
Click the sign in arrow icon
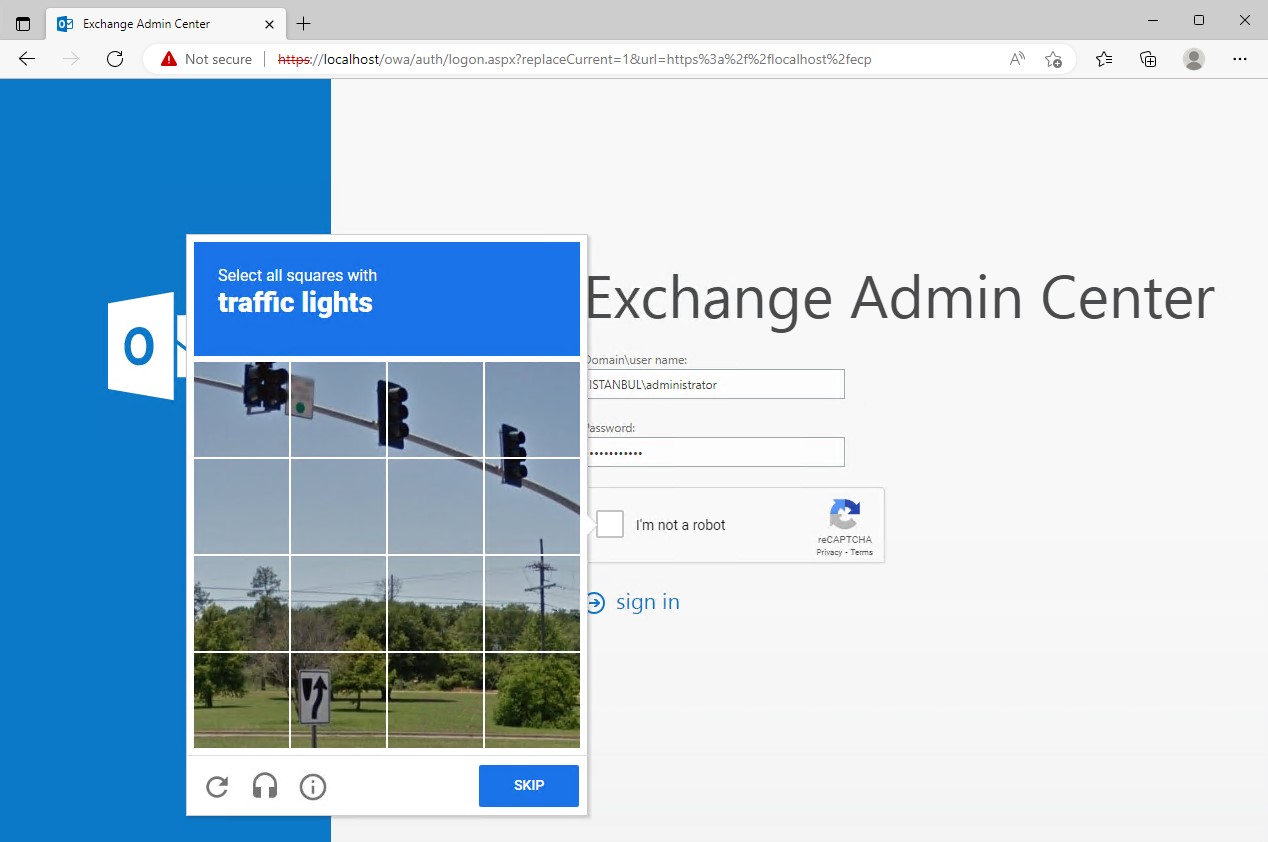click(x=596, y=602)
